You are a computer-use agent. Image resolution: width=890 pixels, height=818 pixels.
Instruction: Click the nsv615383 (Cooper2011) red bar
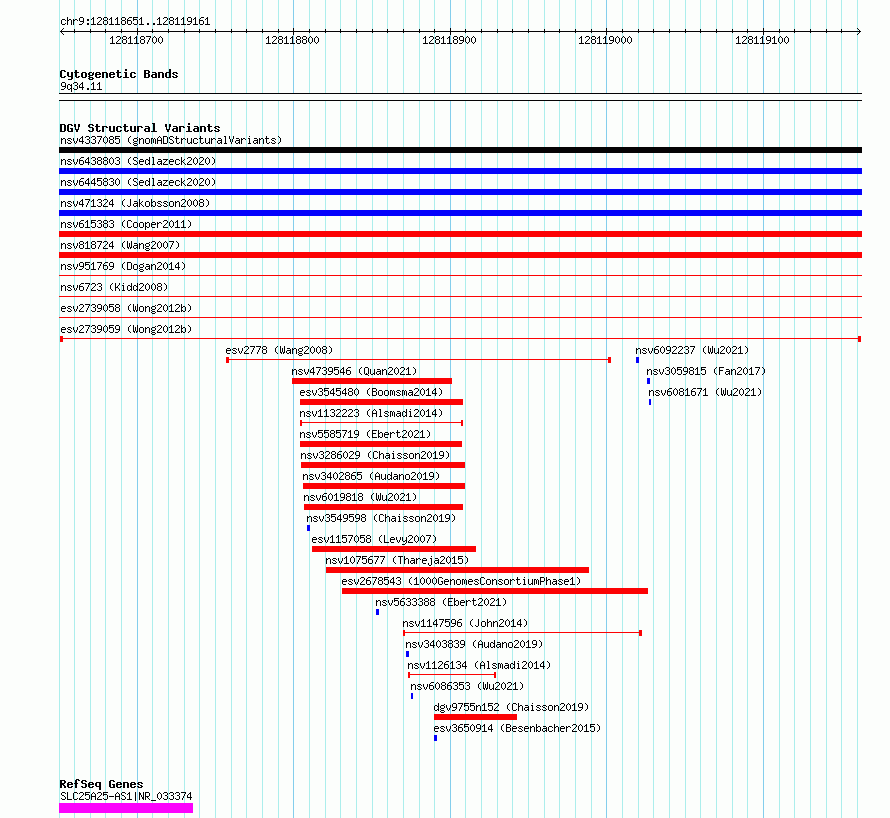[460, 234]
